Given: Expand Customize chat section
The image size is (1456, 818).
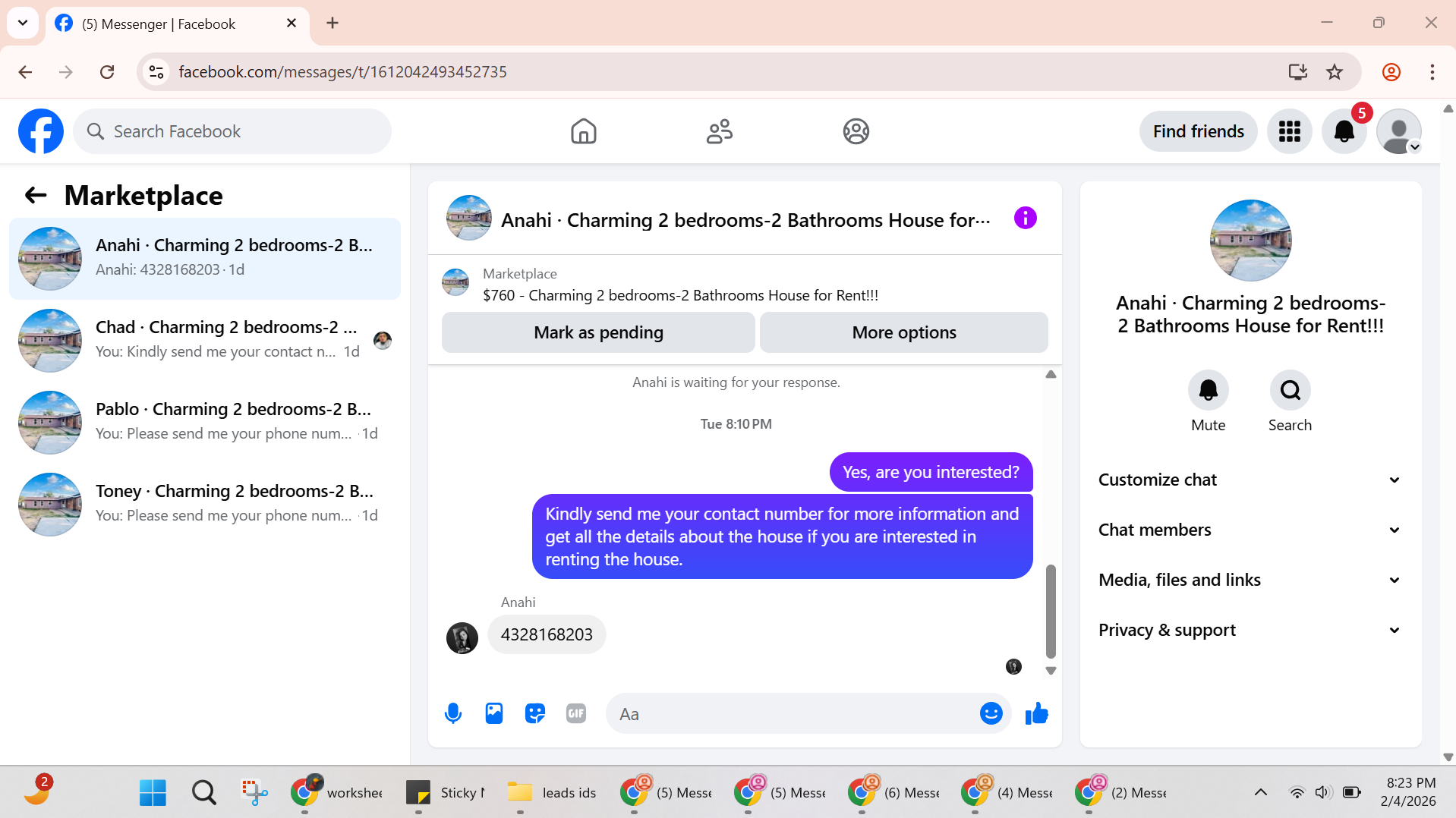Looking at the screenshot, I should 1250,480.
